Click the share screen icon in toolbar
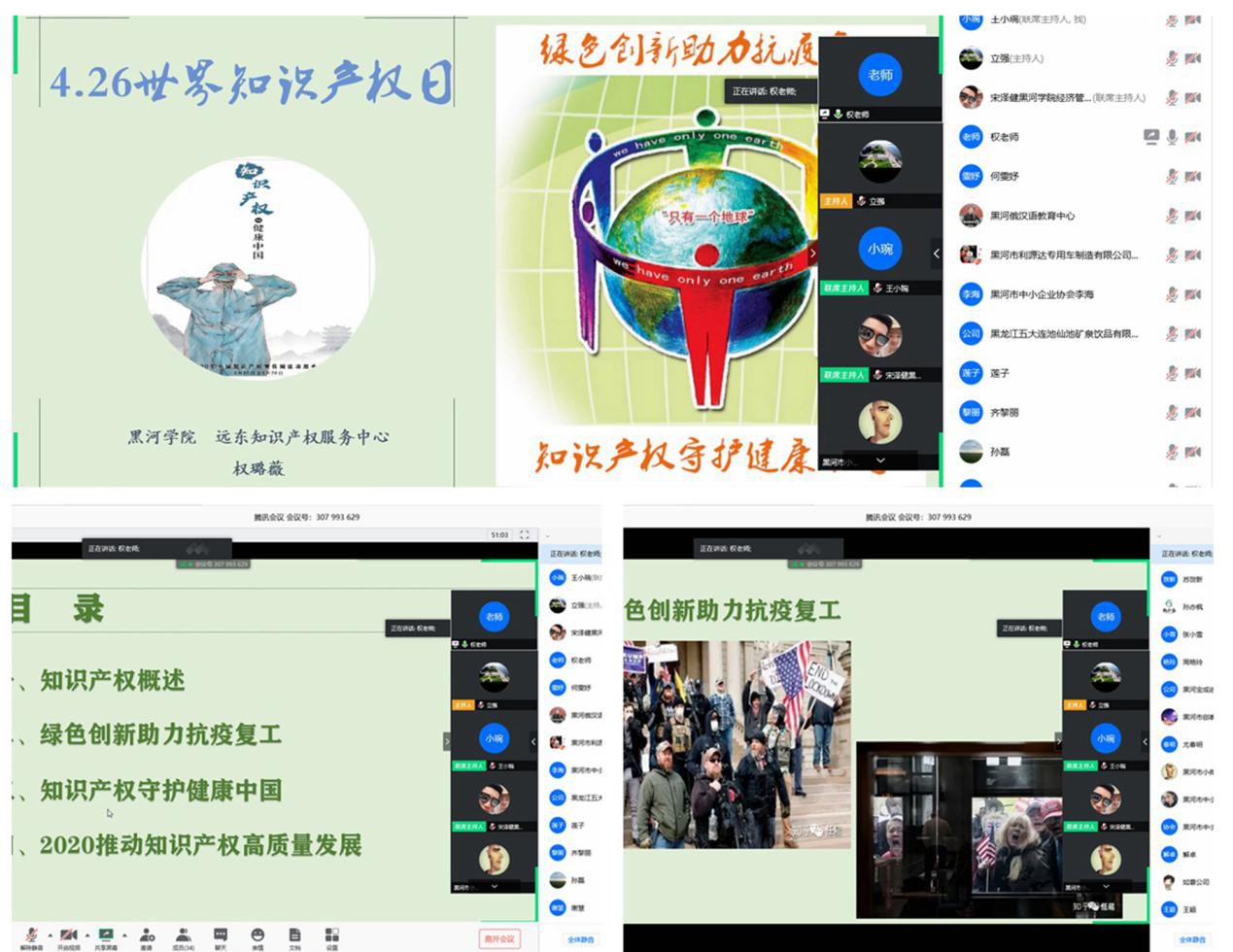This screenshot has width=1233, height=952. [106, 935]
